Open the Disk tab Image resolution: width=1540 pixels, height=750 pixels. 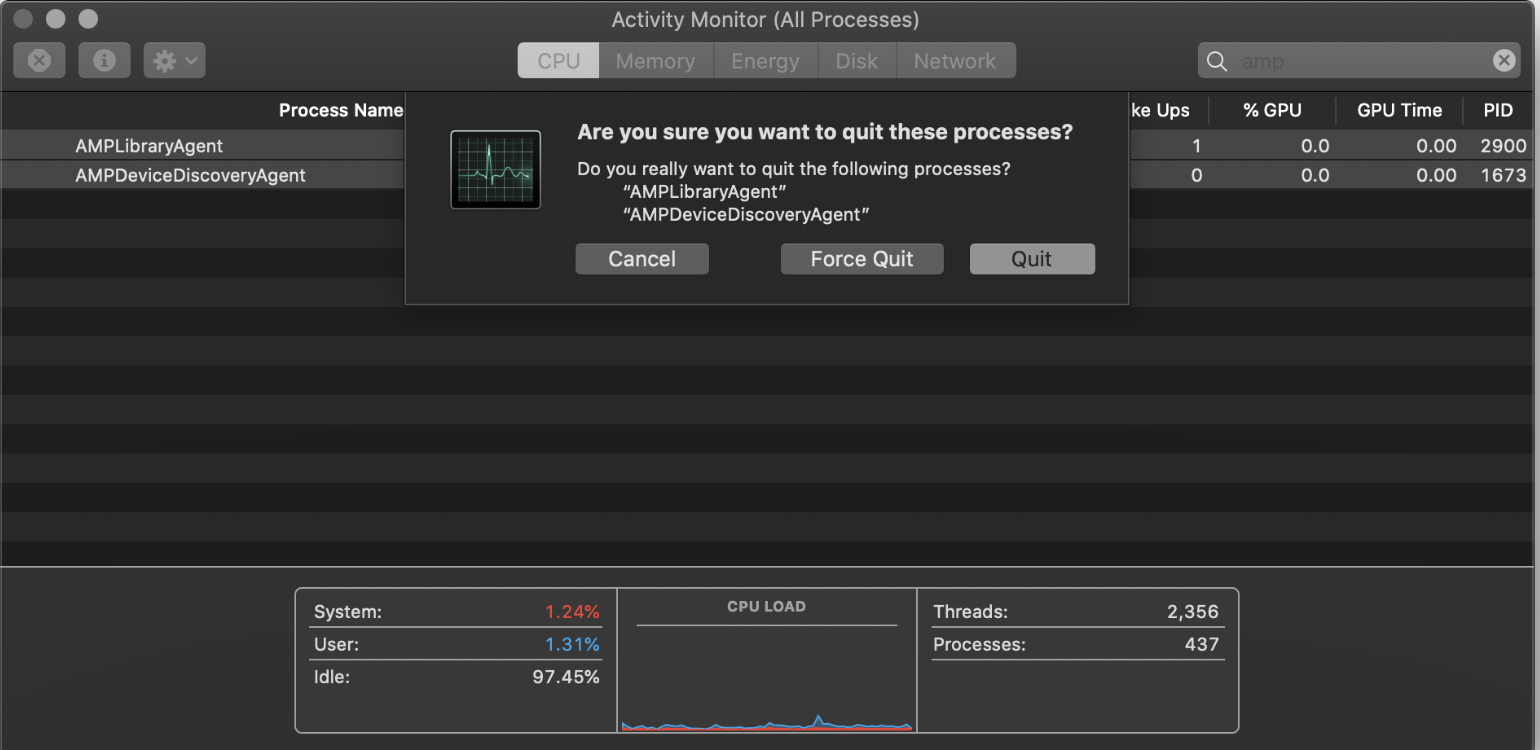point(856,60)
